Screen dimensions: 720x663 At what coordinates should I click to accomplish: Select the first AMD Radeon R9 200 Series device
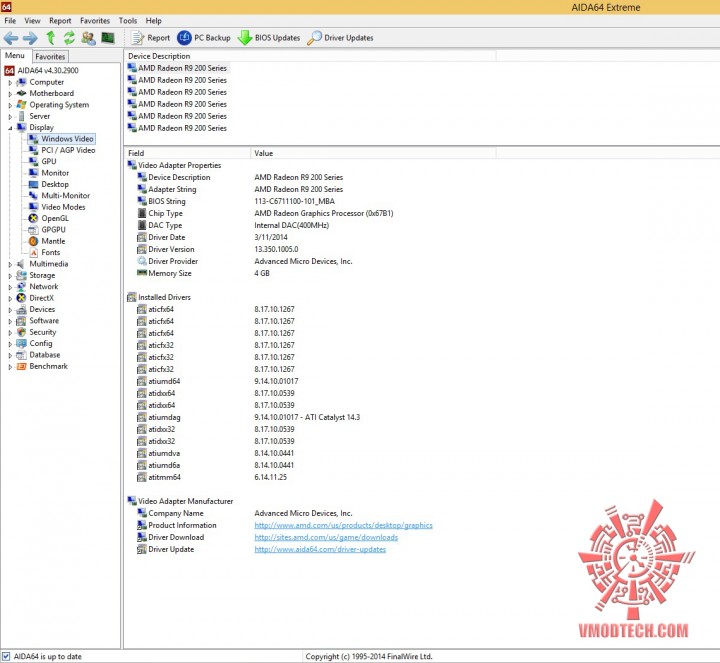pyautogui.click(x=177, y=68)
